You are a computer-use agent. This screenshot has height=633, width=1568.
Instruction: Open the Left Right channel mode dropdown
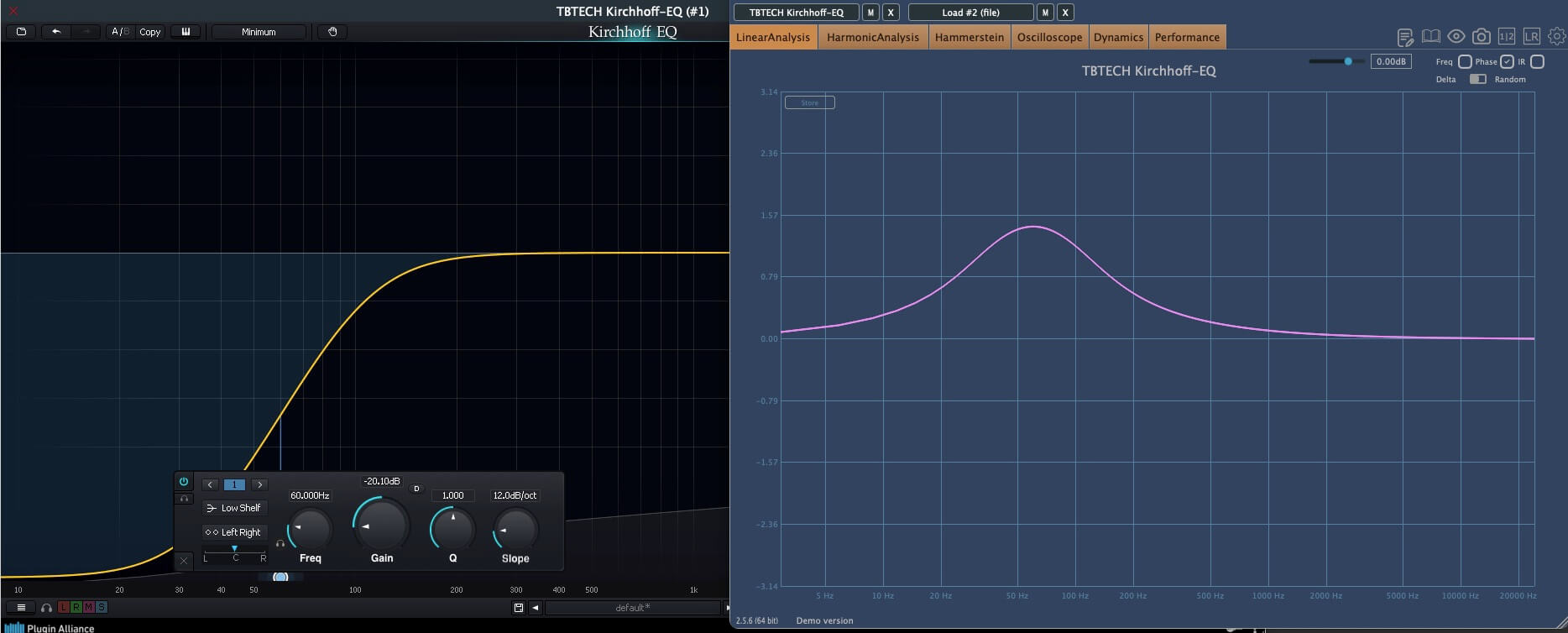(x=234, y=532)
